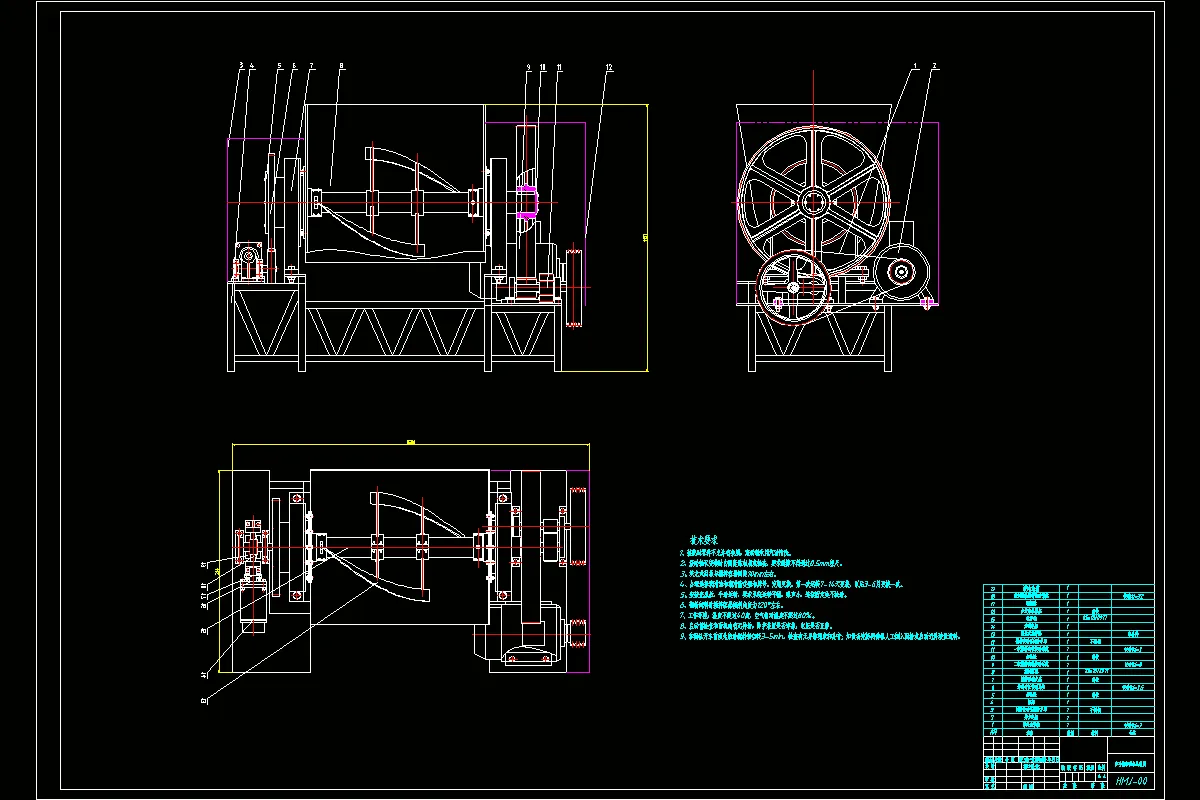Select the yellow overall height dimension text
This screenshot has width=1200, height=800.
tap(643, 237)
